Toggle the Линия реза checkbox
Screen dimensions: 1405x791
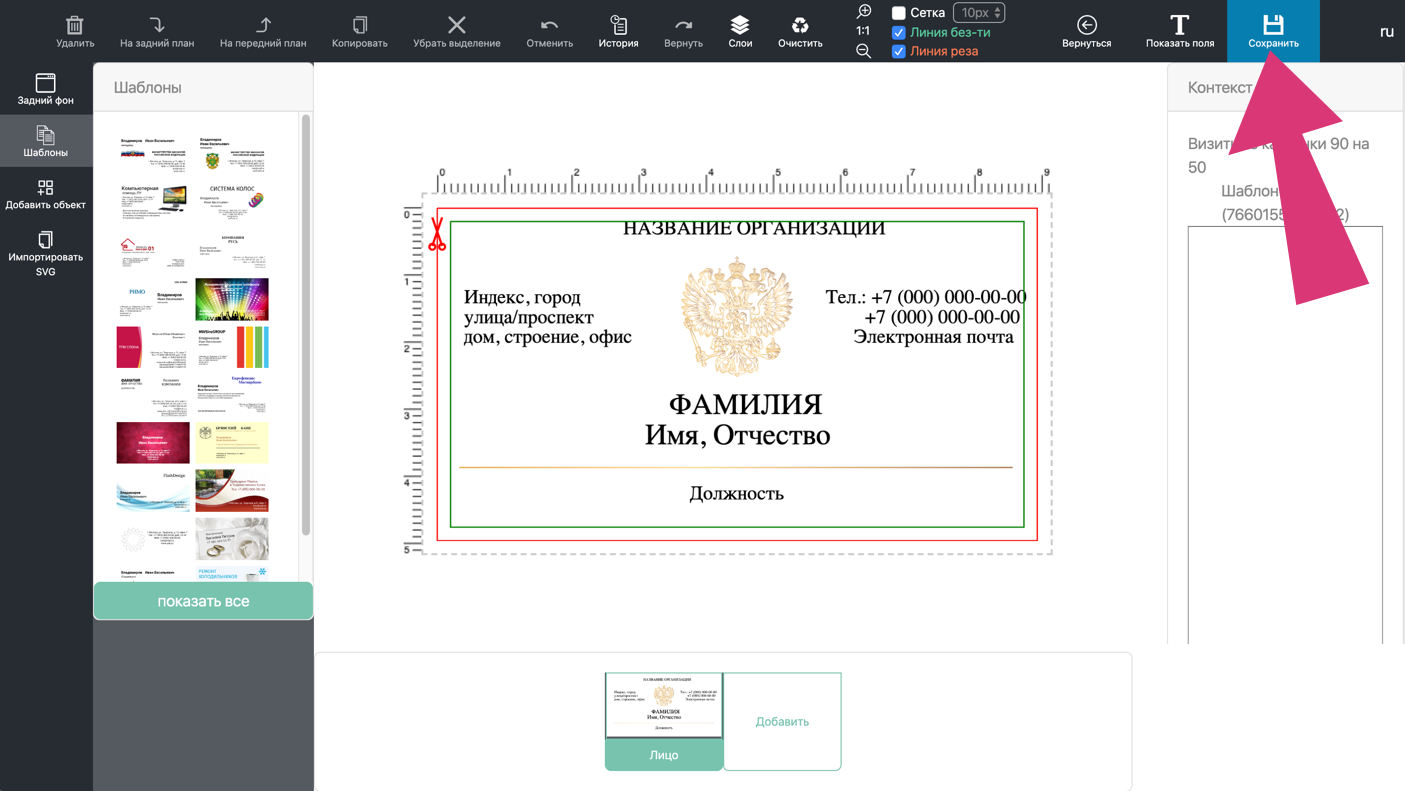click(x=898, y=51)
